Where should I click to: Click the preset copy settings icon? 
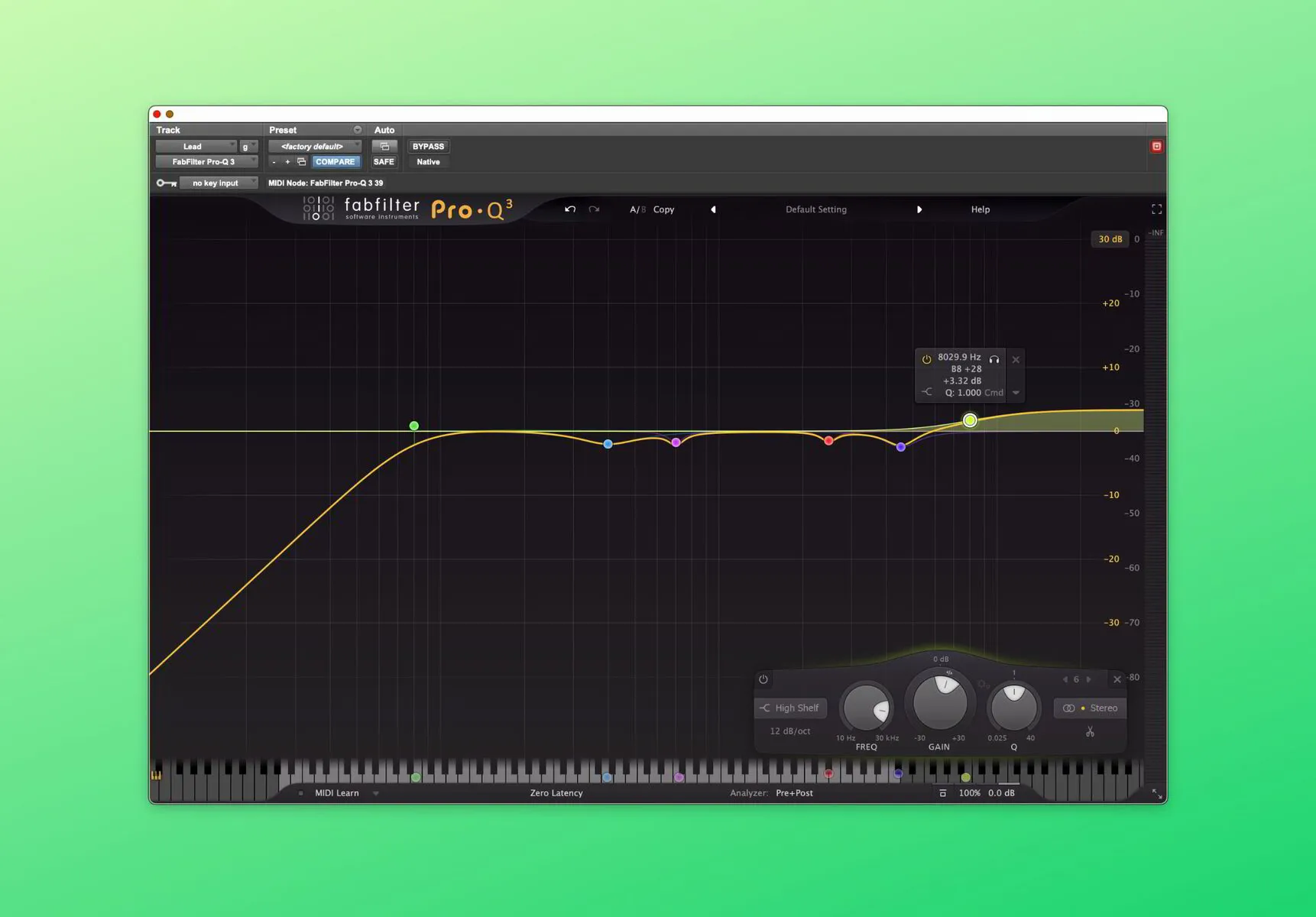[301, 162]
